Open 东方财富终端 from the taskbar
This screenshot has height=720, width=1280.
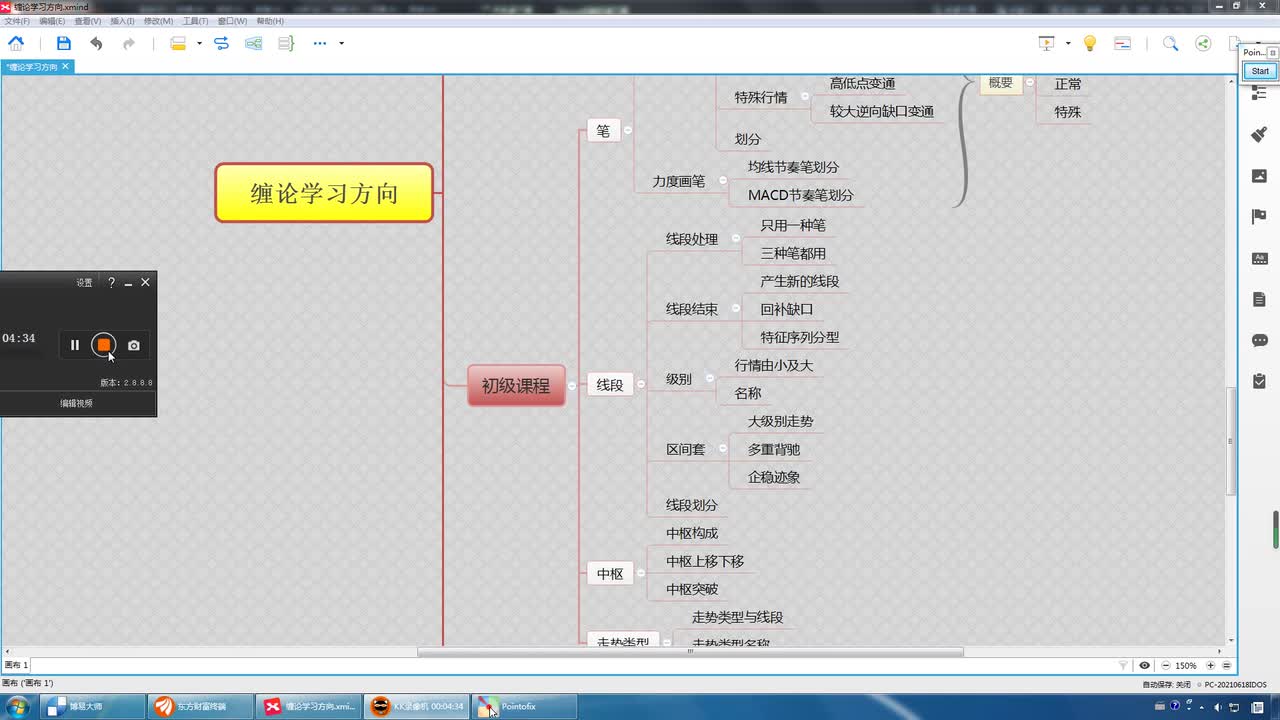click(201, 706)
